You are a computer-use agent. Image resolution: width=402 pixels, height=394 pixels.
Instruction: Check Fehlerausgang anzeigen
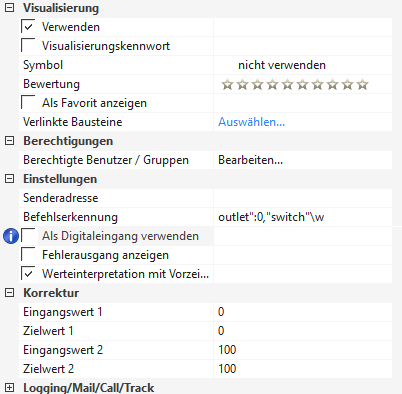point(28,255)
